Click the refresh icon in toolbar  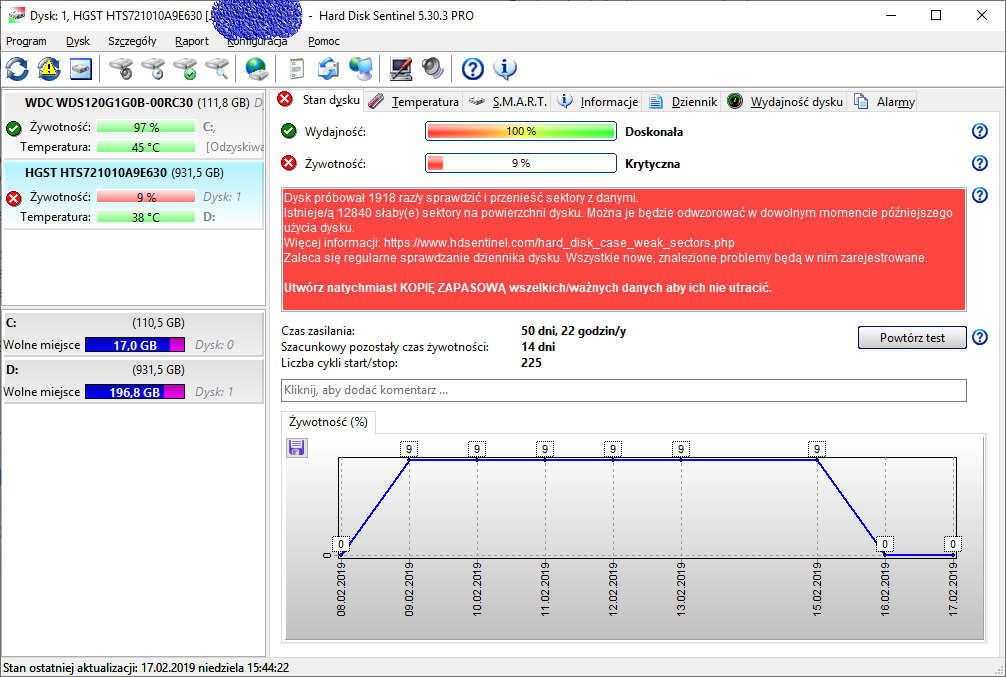click(18, 69)
